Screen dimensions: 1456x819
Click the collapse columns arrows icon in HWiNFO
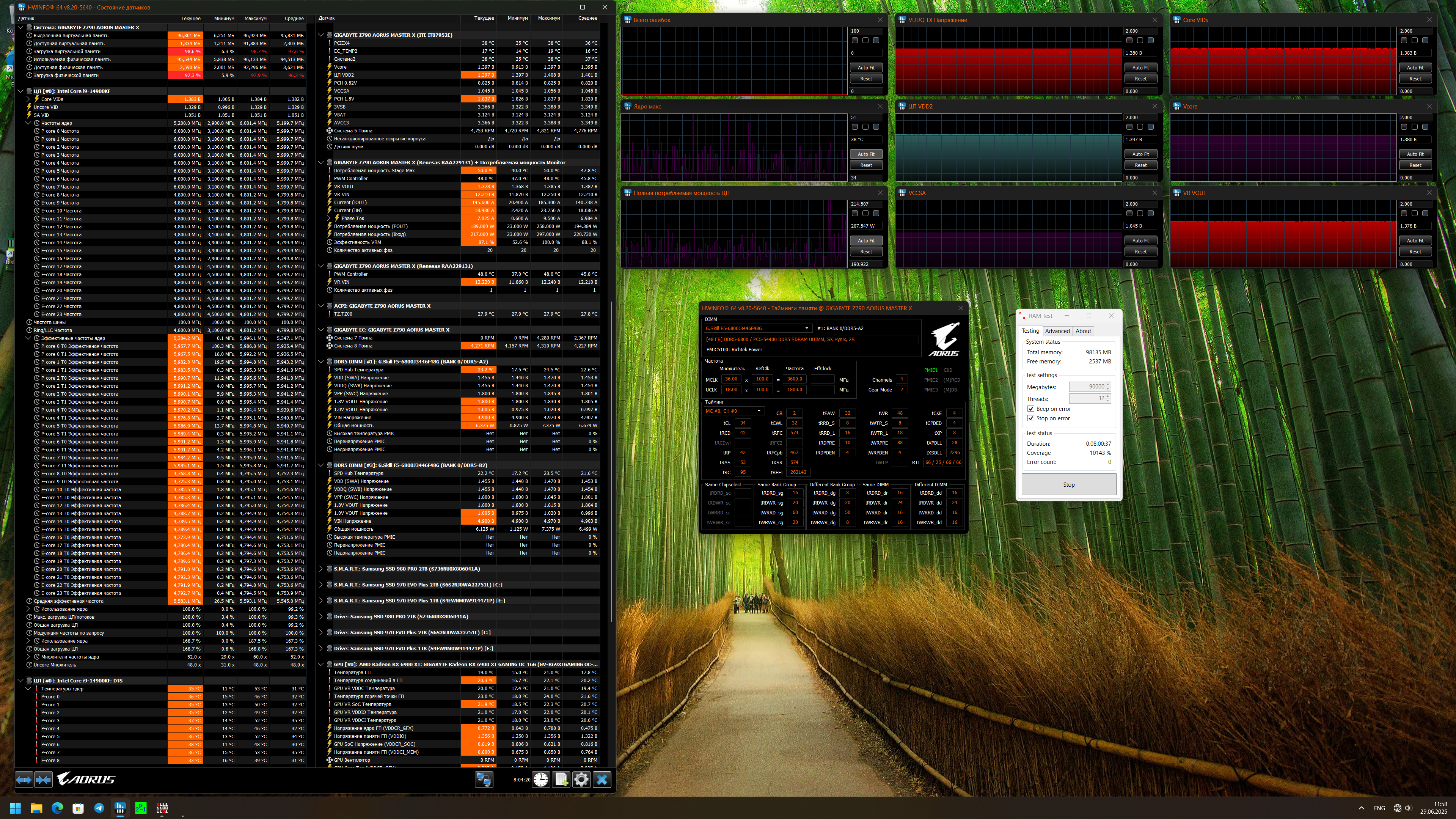click(x=44, y=780)
